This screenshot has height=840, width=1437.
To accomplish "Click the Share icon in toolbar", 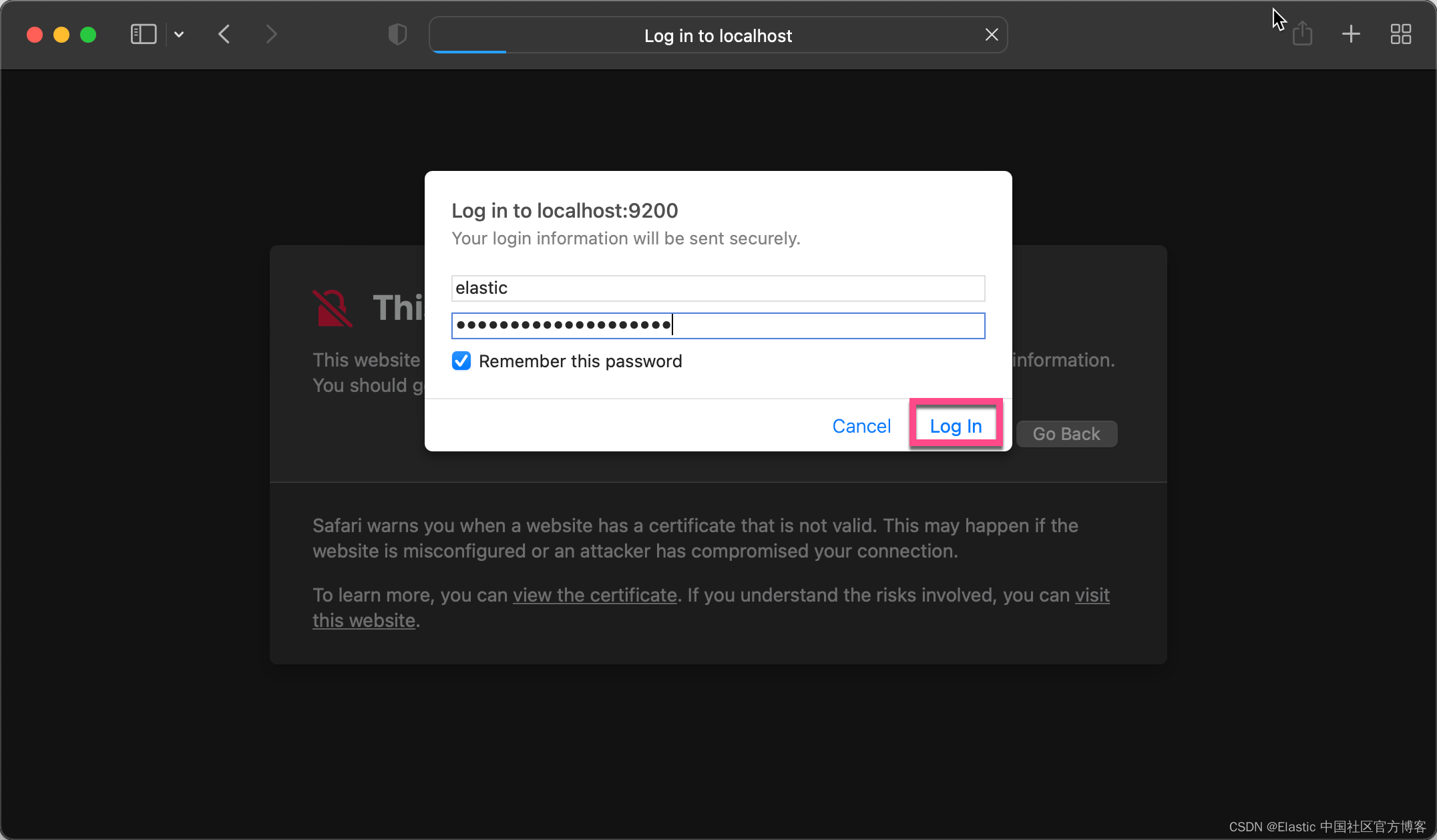I will tap(1302, 34).
